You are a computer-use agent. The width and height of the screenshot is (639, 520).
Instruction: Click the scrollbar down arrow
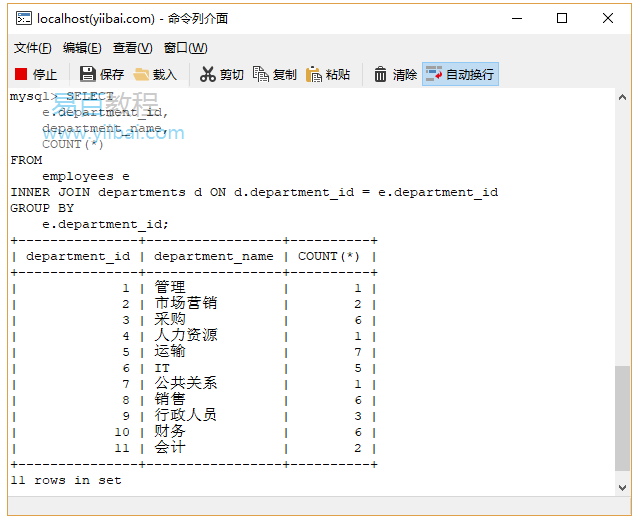622,486
